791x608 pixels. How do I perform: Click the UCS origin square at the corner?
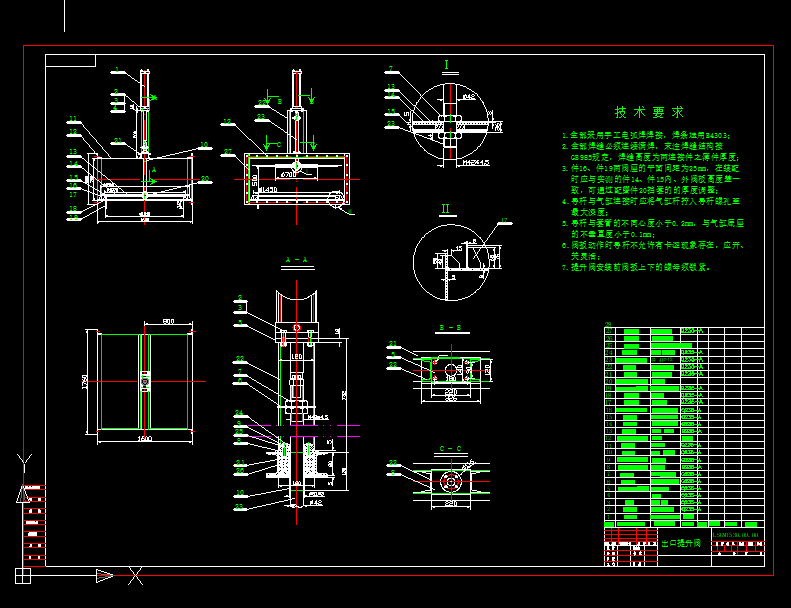pos(23,576)
